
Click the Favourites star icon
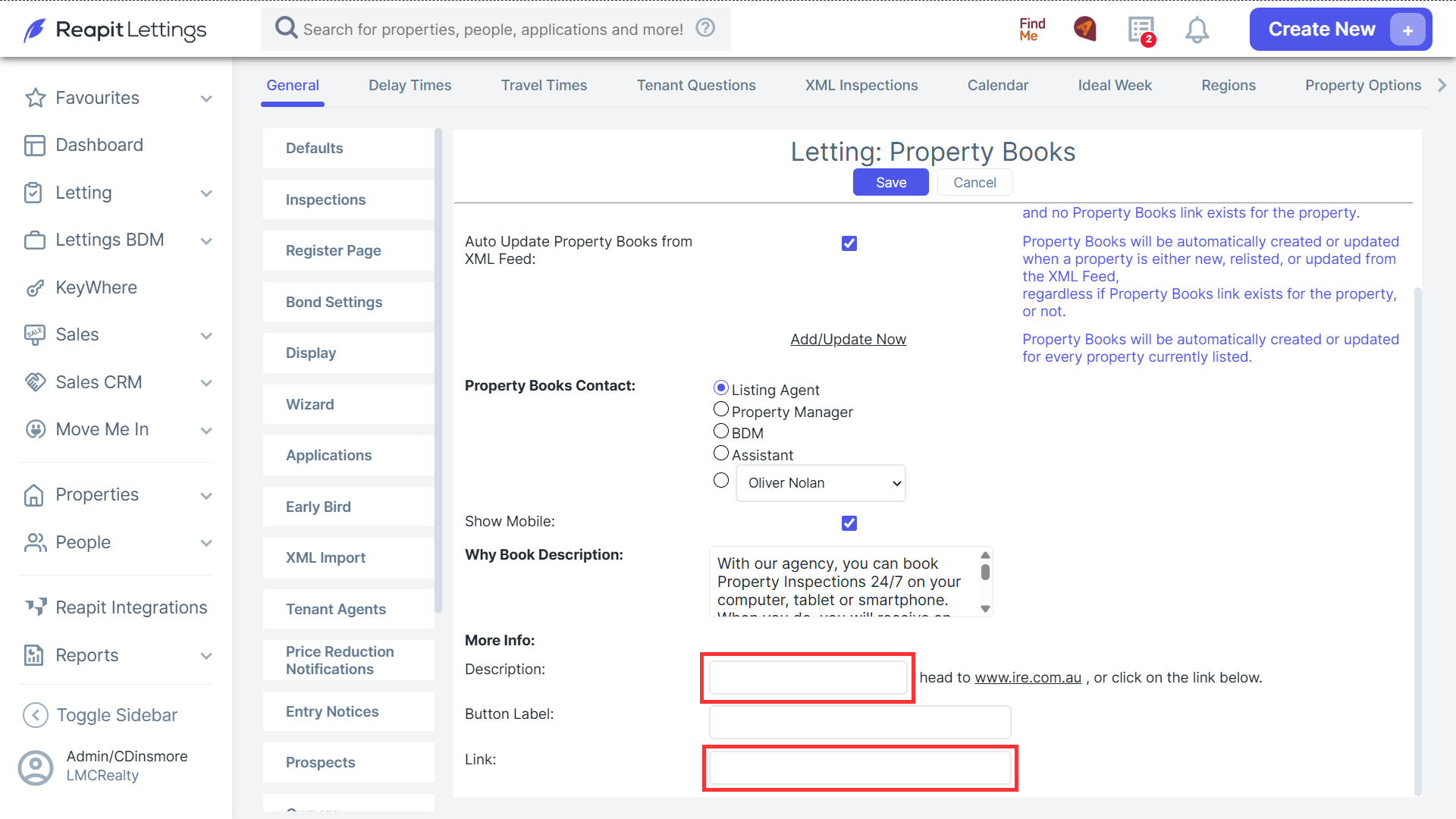coord(35,98)
